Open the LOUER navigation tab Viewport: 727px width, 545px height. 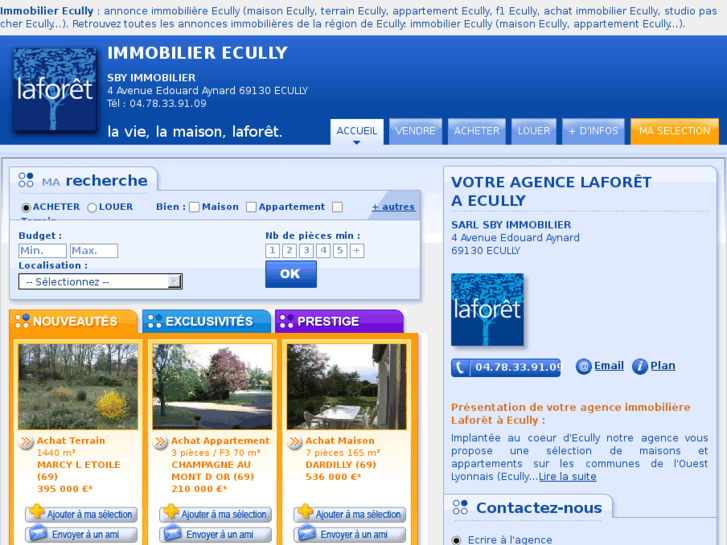click(x=534, y=131)
